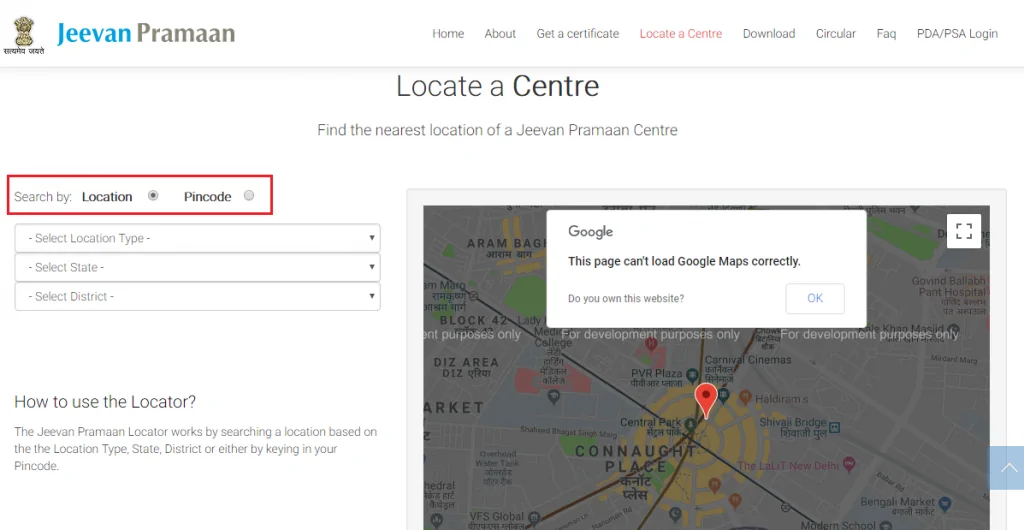Click the Haldiram's map marker

[x=744, y=397]
